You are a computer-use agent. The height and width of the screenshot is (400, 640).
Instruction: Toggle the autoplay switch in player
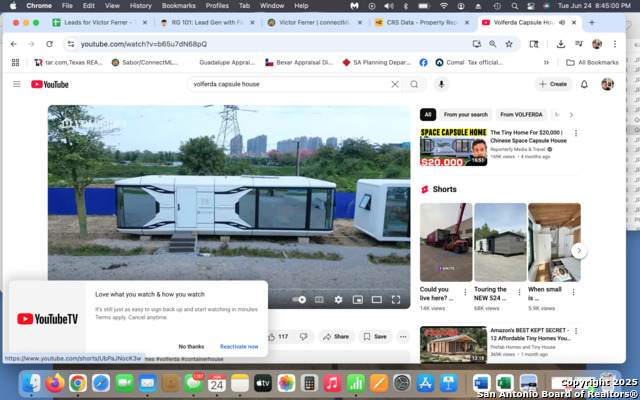point(300,299)
